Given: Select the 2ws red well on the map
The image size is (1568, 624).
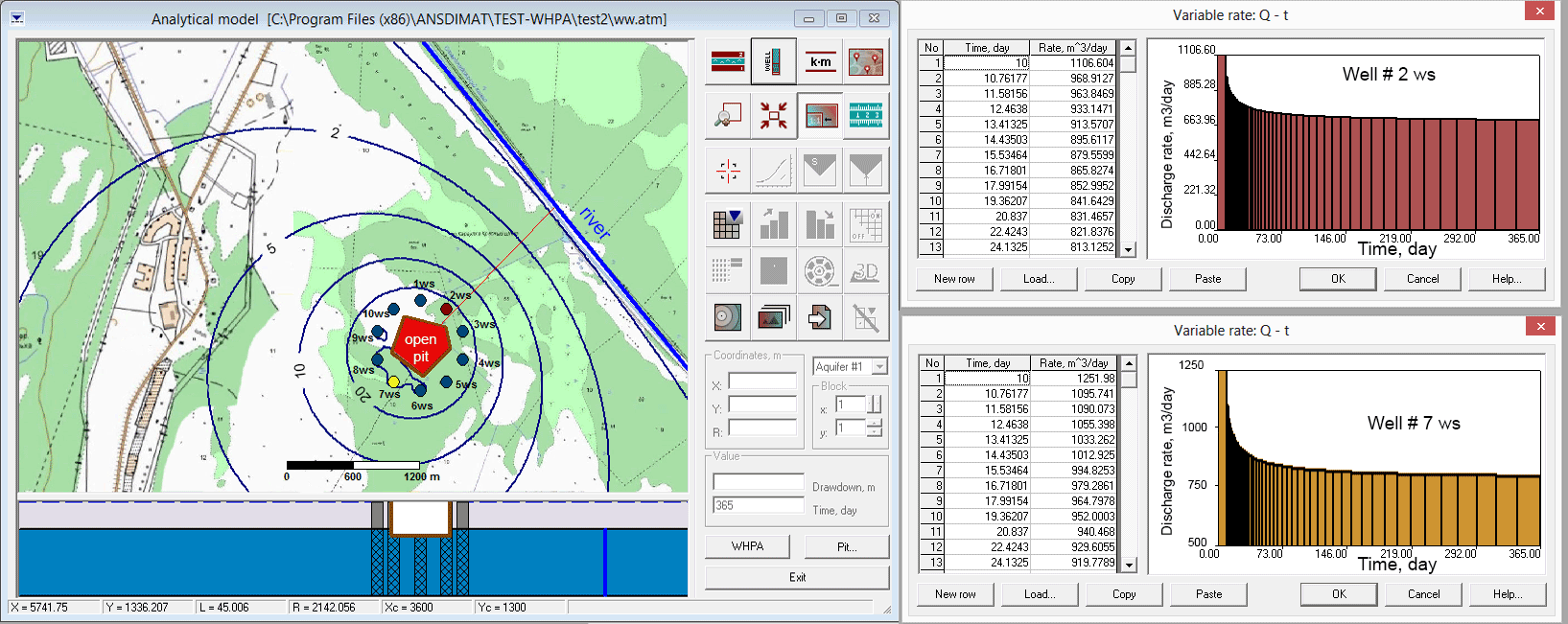Looking at the screenshot, I should pos(447,309).
